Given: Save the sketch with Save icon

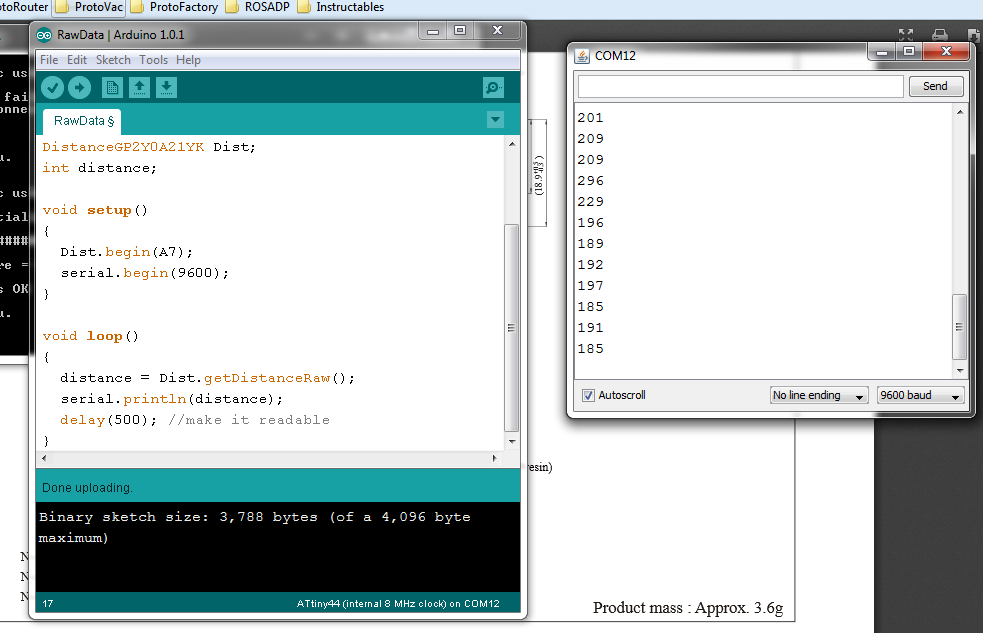Looking at the screenshot, I should (166, 88).
